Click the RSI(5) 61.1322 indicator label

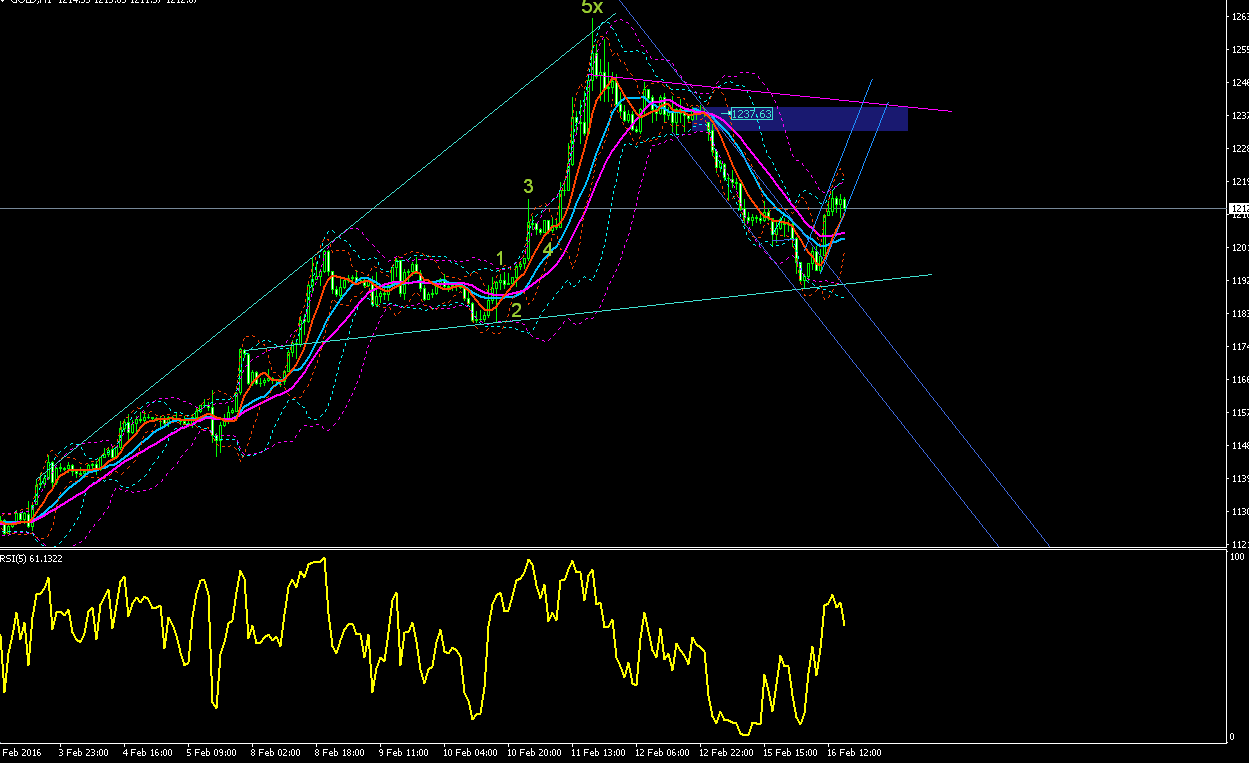[x=31, y=558]
